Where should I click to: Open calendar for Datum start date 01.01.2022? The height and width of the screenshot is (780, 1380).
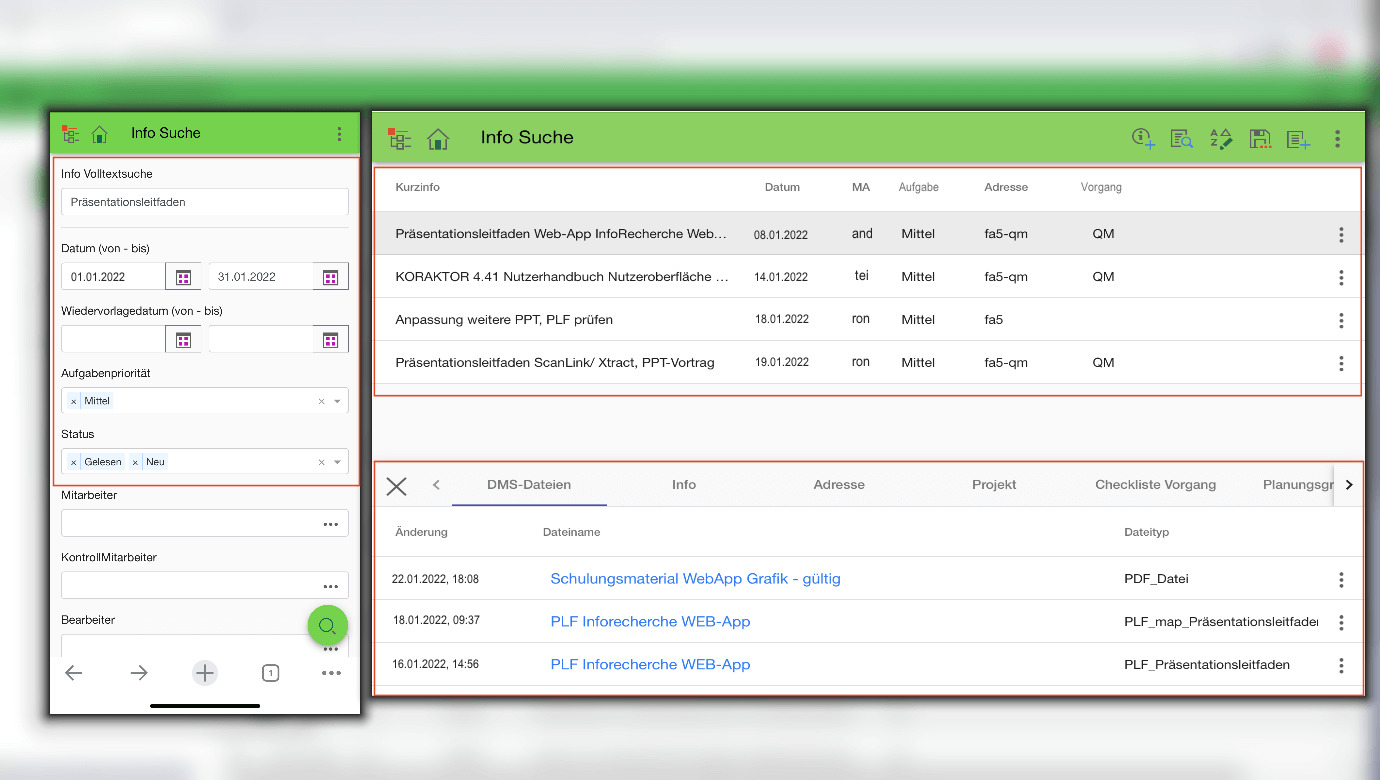pos(183,277)
